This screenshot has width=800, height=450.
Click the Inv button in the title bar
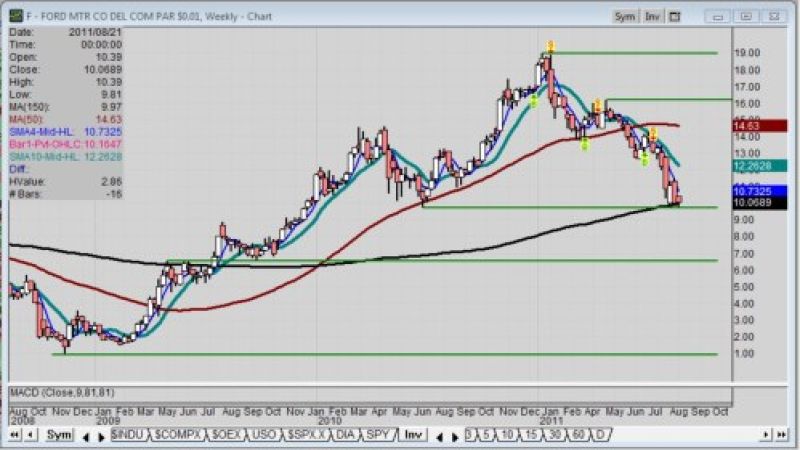pyautogui.click(x=653, y=17)
